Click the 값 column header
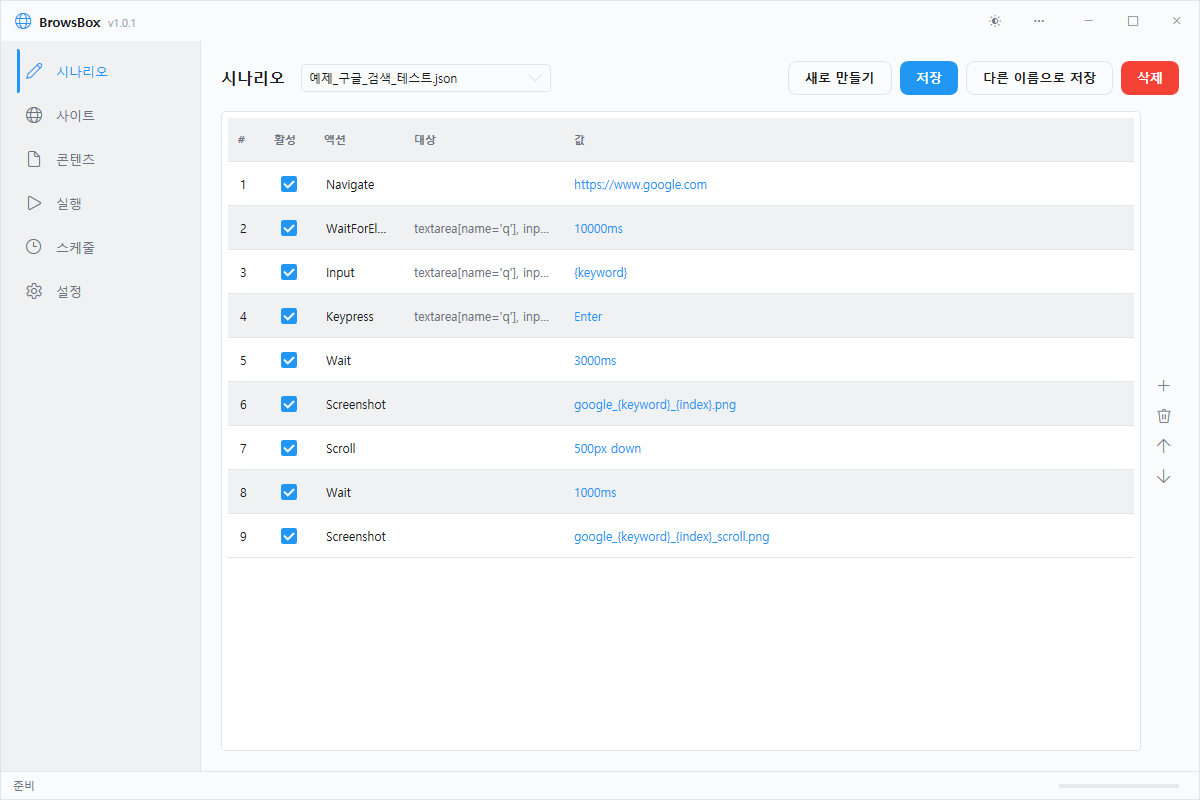The width and height of the screenshot is (1200, 800). [580, 140]
